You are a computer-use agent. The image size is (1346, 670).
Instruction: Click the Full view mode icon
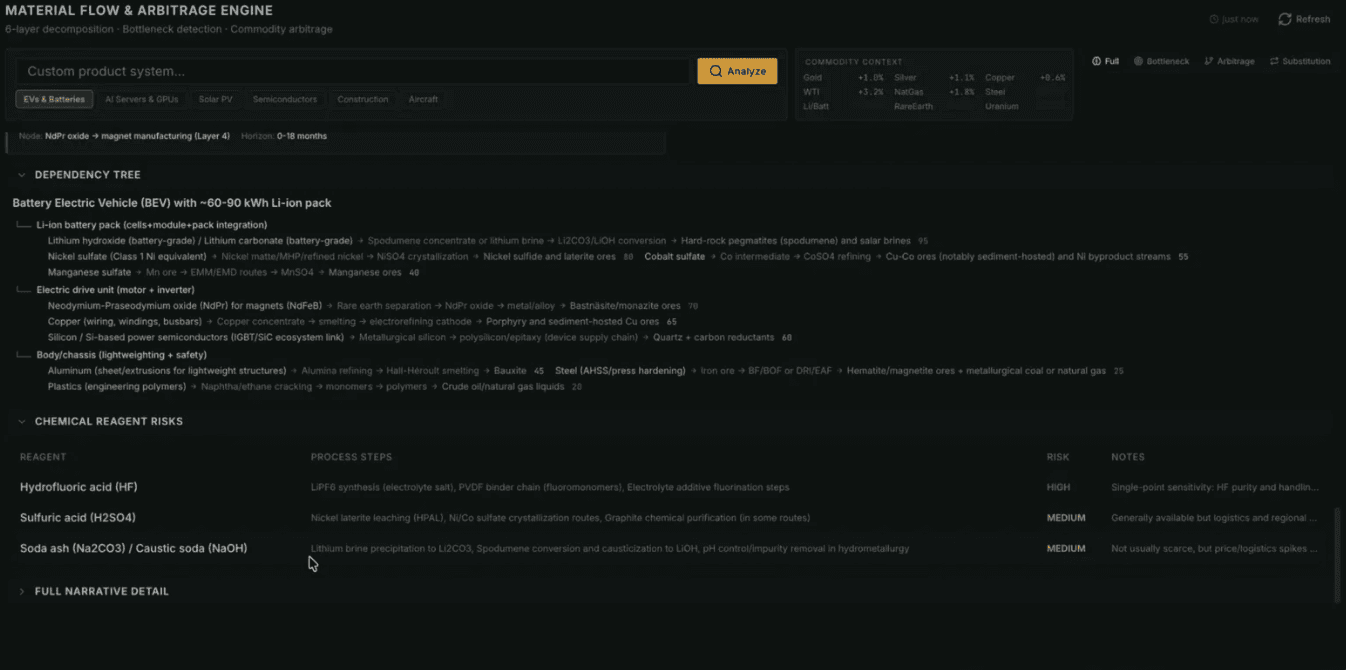click(x=1096, y=60)
